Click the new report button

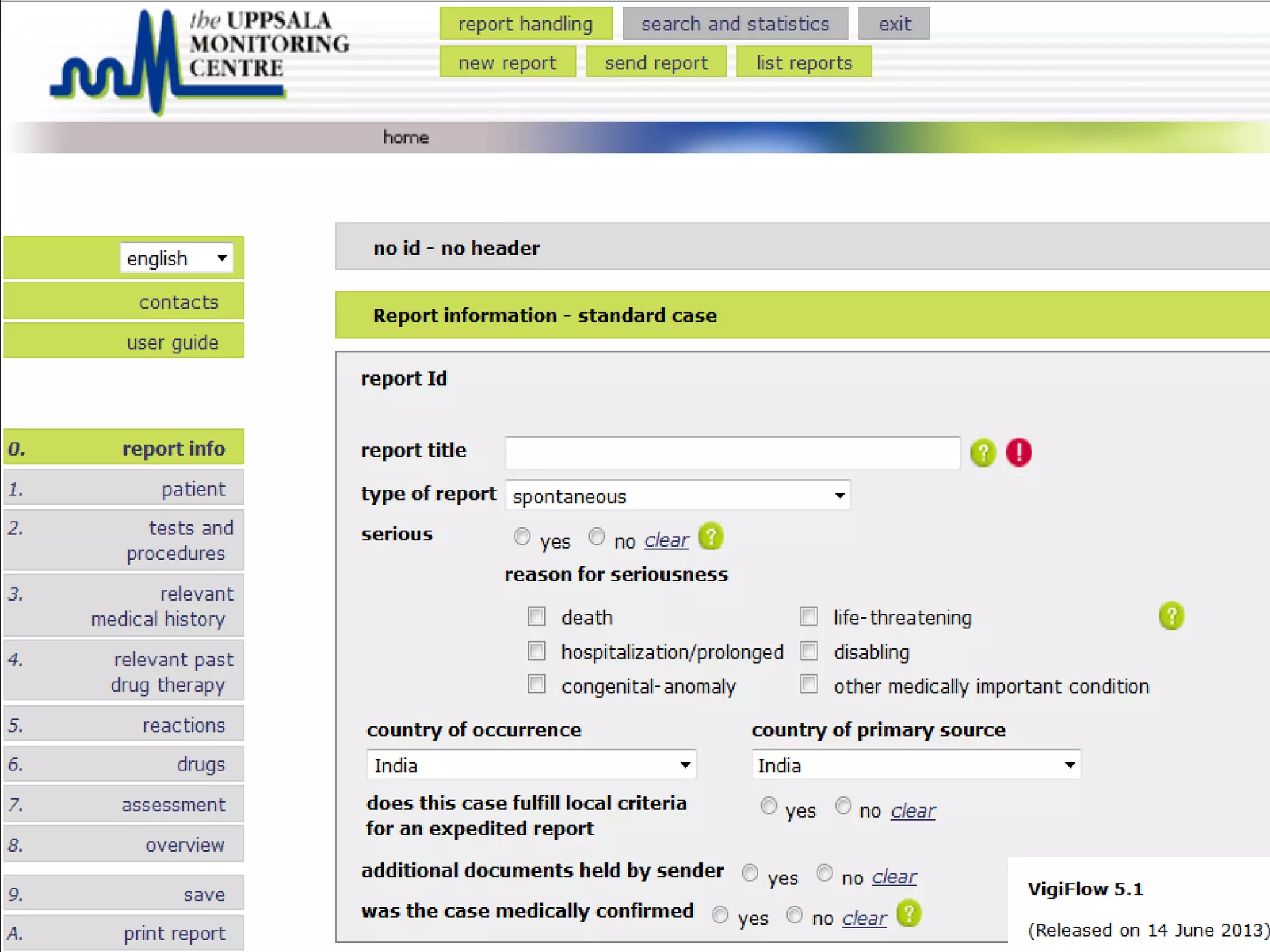point(507,62)
